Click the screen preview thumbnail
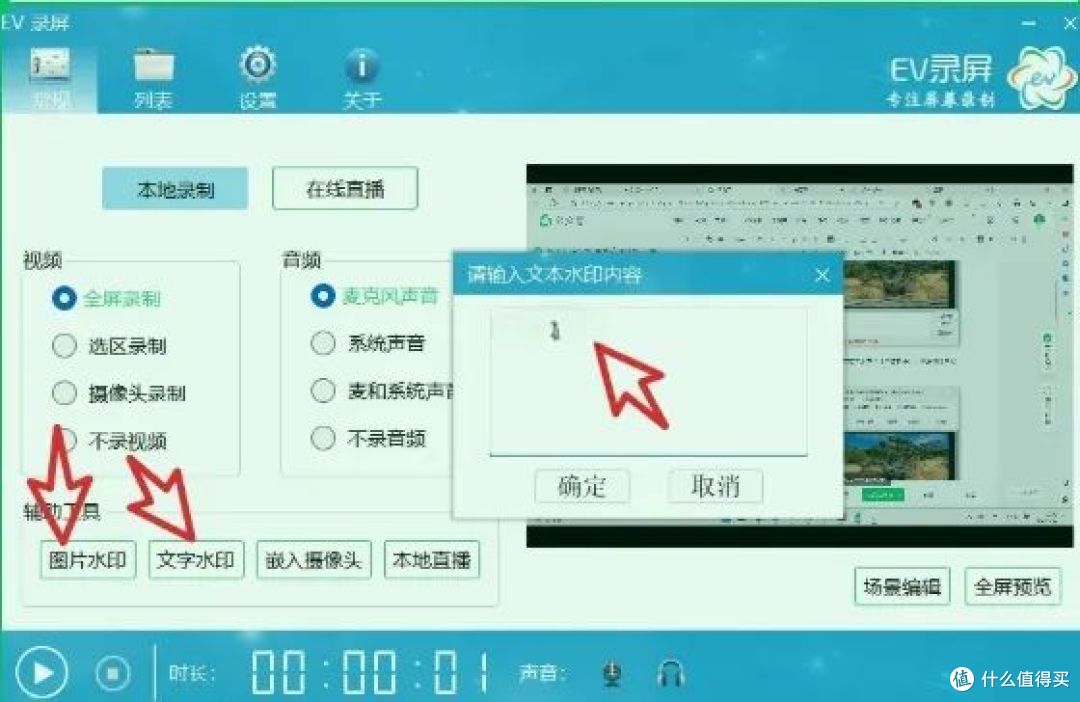This screenshot has height=702, width=1080. (x=800, y=355)
